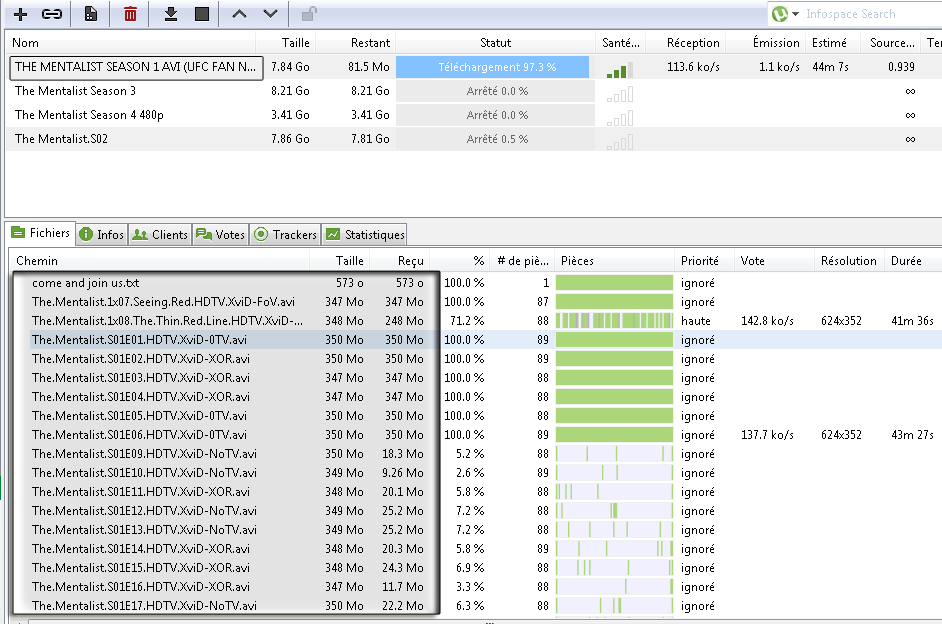Click the Stop square icon
Viewport: 942px width, 624px height.
click(202, 14)
